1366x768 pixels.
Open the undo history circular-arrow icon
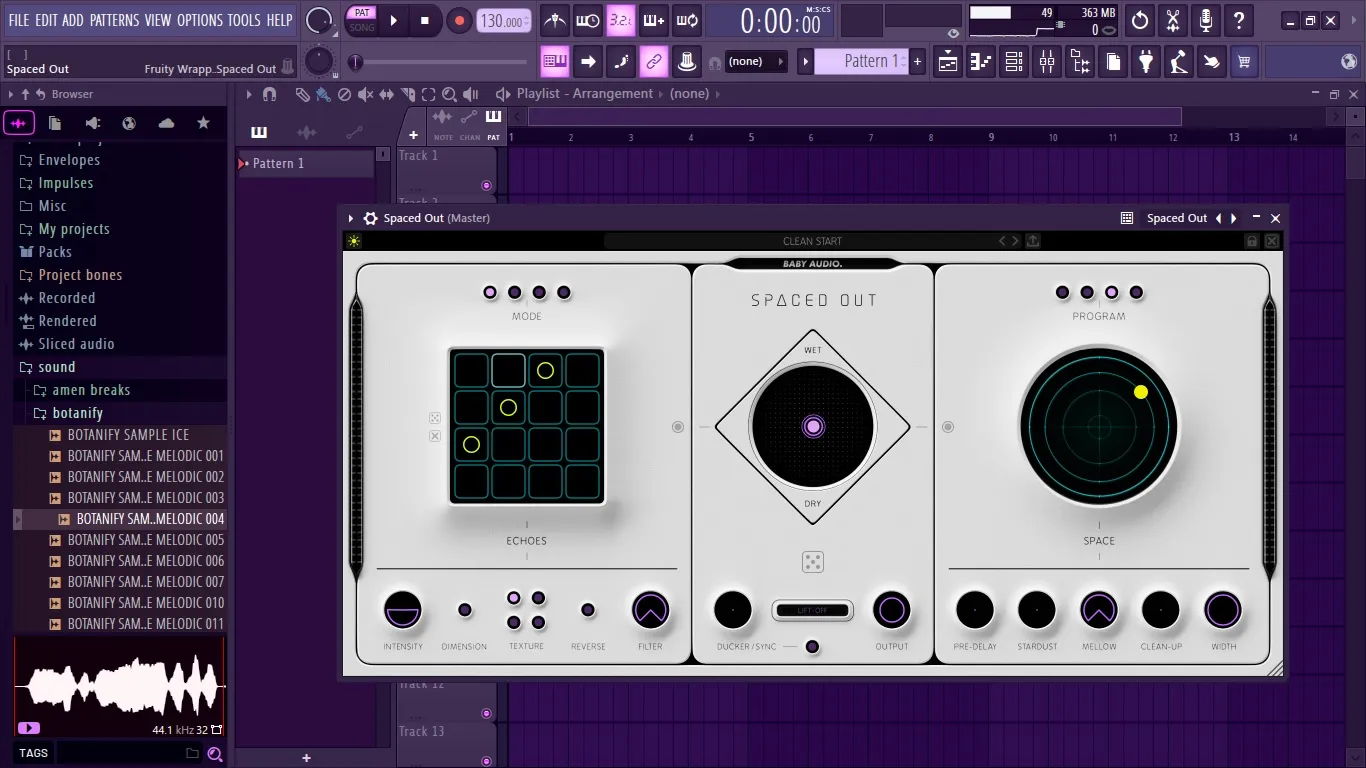click(x=1140, y=20)
